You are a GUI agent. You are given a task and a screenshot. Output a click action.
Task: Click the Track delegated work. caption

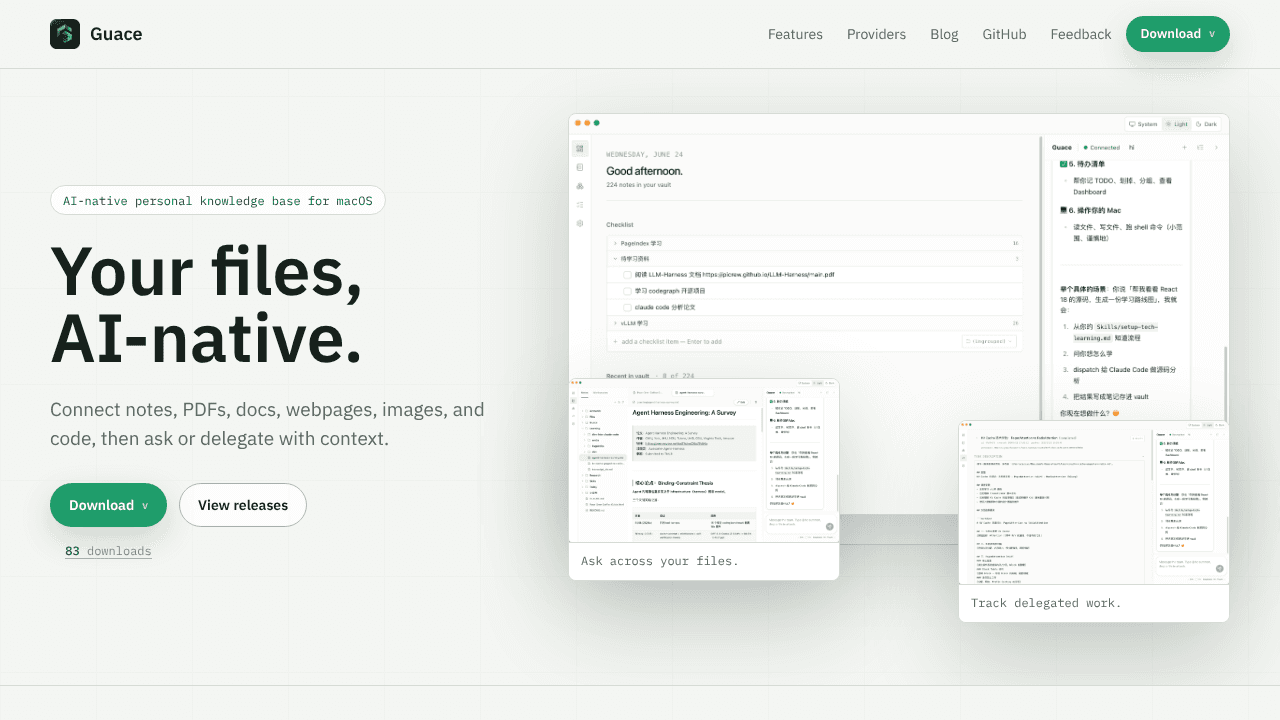click(x=1046, y=603)
